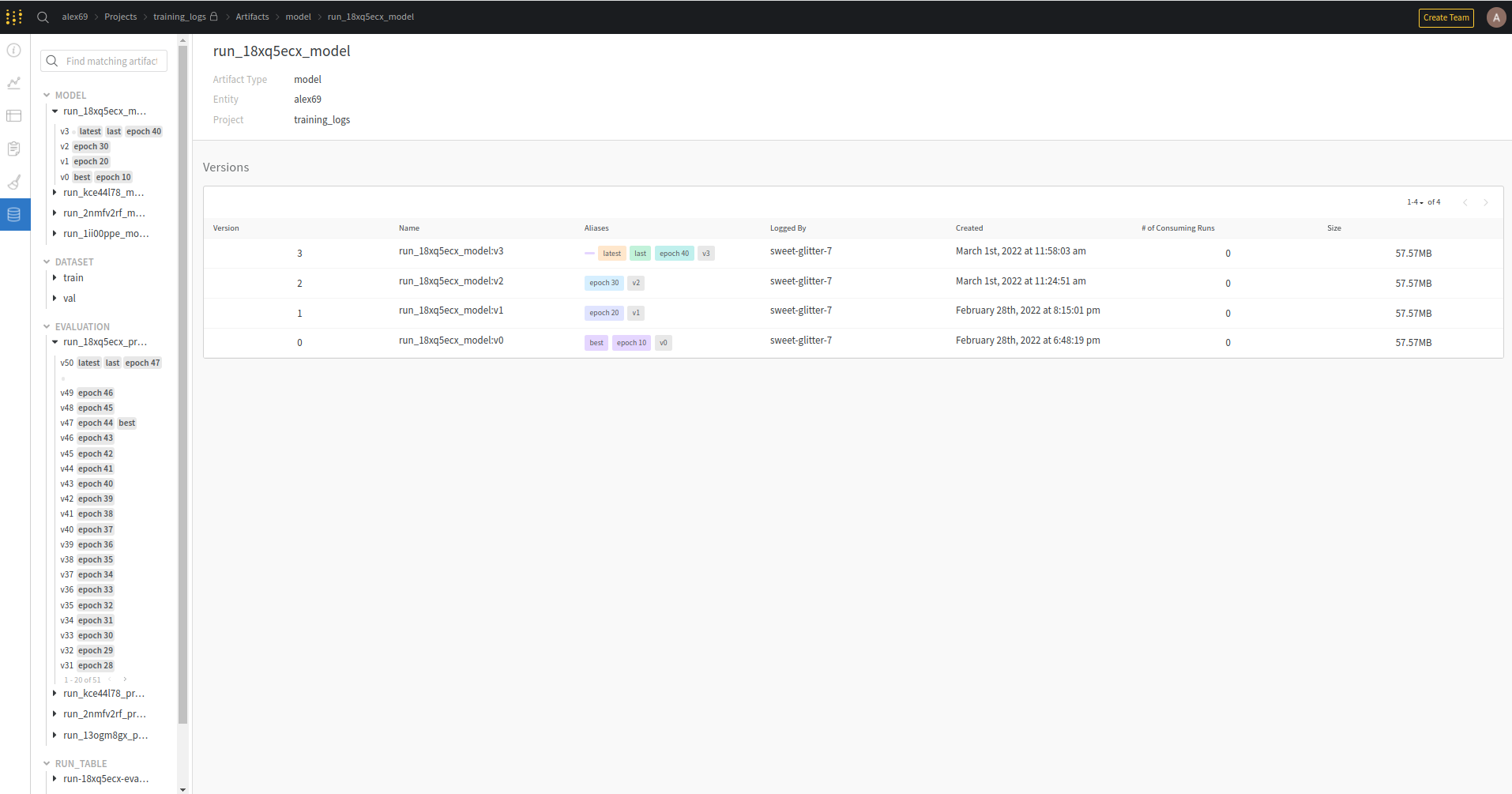Open run_18xq5ecx_model:v0 table row
Image resolution: width=1512 pixels, height=794 pixels.
(853, 343)
